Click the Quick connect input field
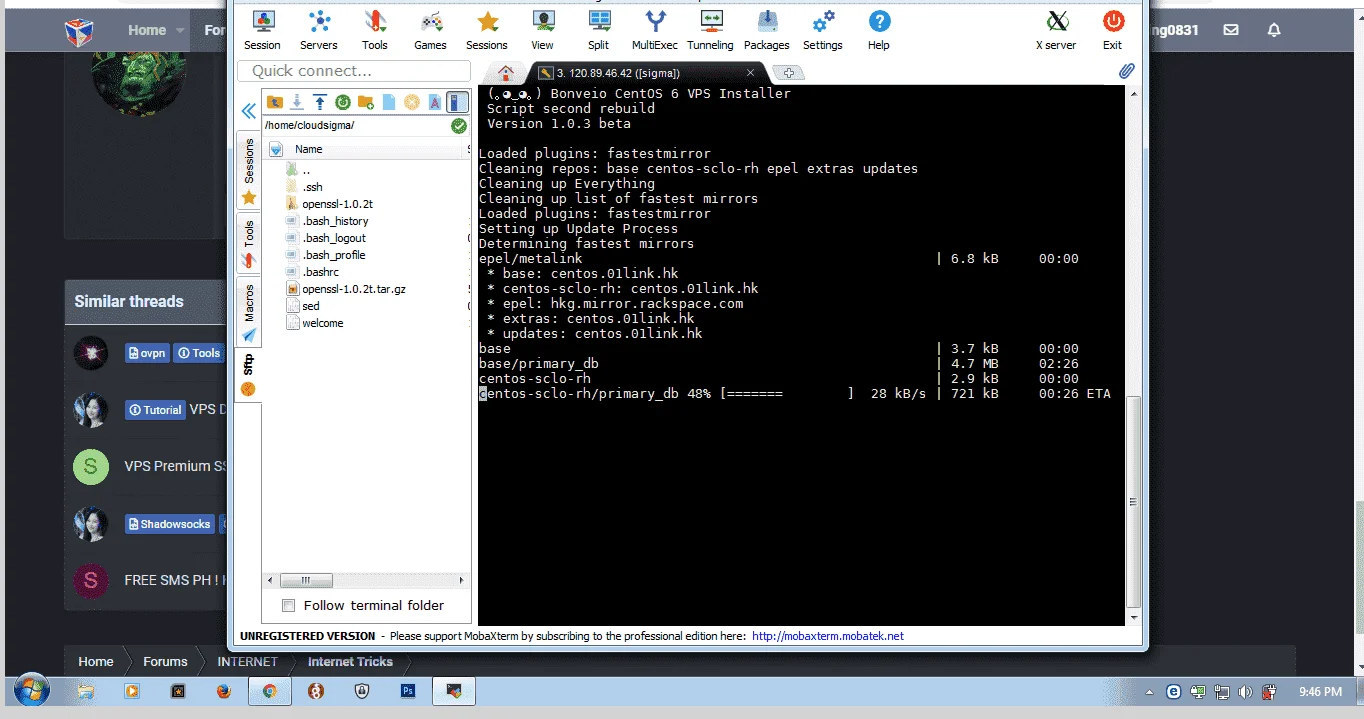Screen dimensions: 1364x719 (354, 71)
